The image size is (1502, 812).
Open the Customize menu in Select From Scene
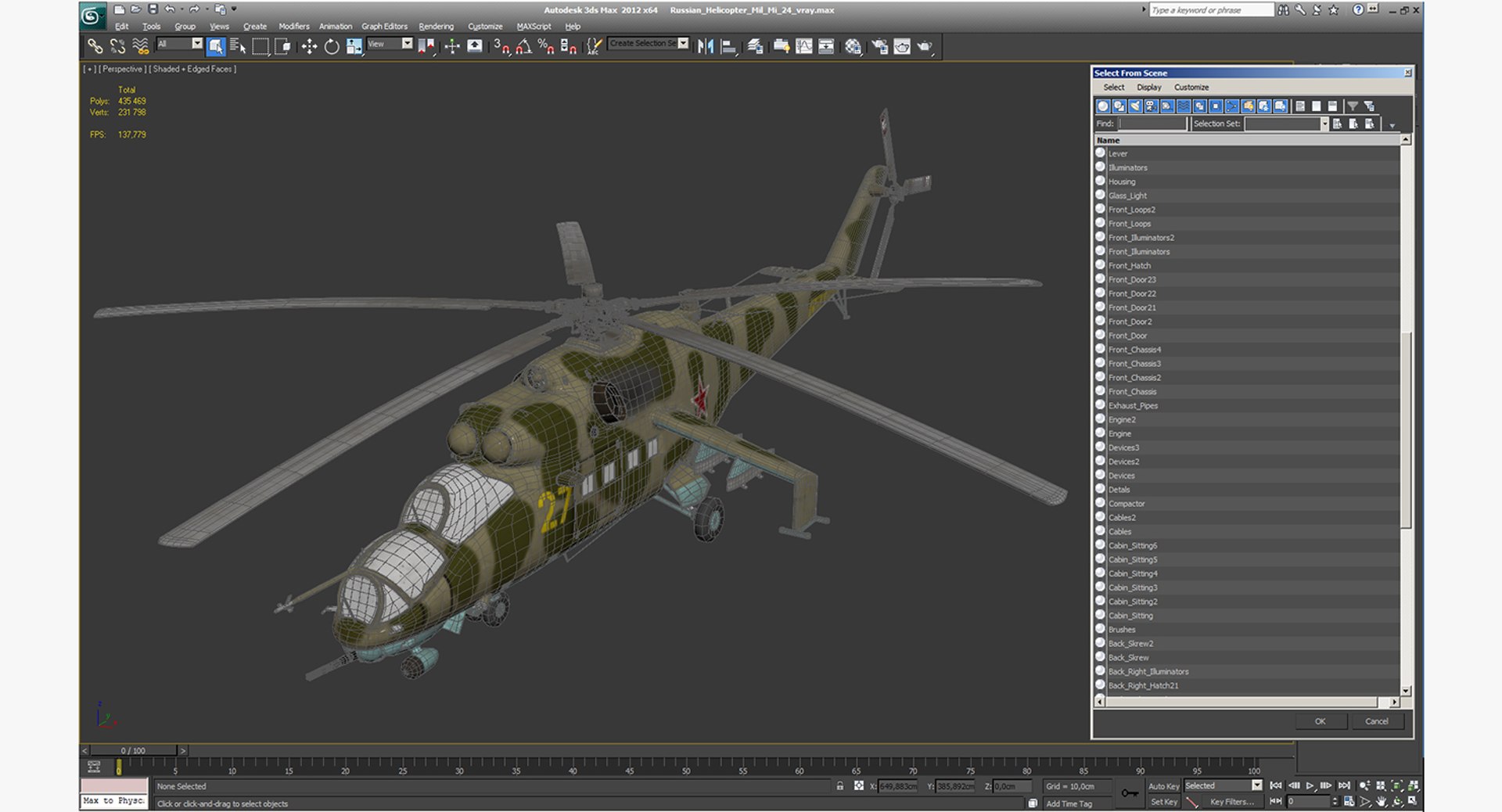pyautogui.click(x=1191, y=88)
